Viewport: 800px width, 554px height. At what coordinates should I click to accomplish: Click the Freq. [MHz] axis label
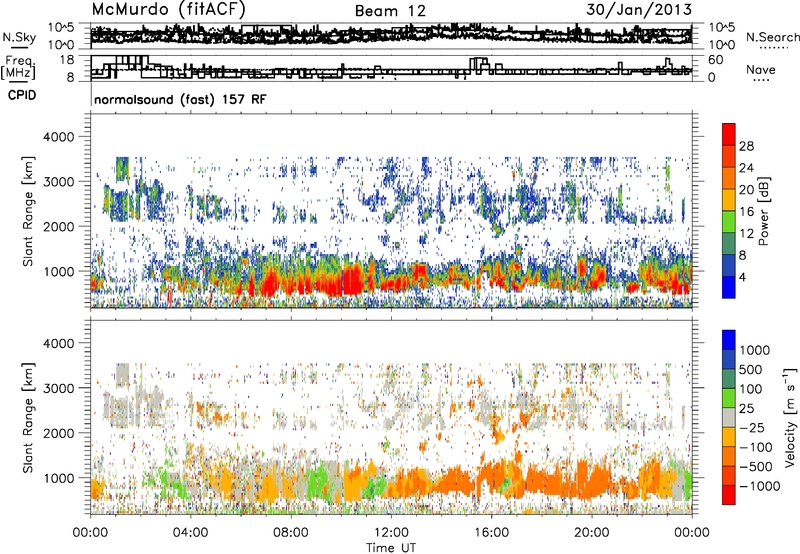(18, 67)
